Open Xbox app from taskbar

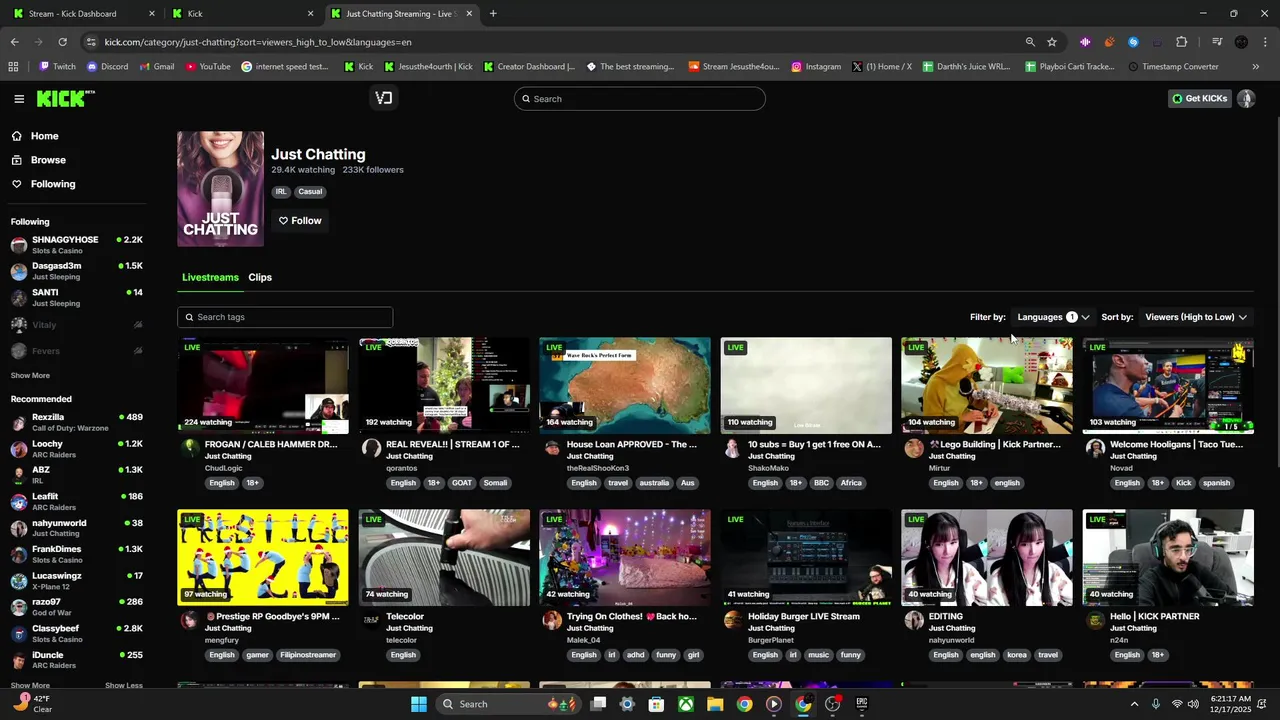coord(686,704)
